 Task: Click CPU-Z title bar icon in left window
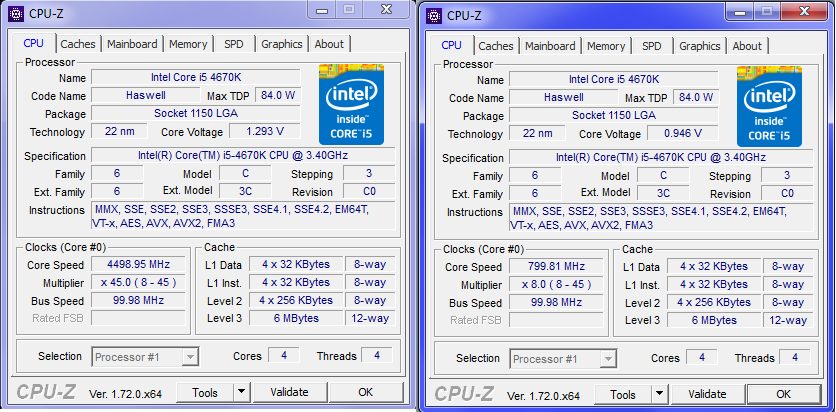15,13
